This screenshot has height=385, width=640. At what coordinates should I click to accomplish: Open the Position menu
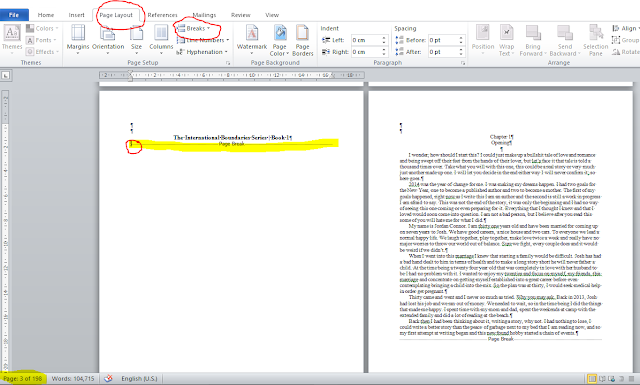tap(483, 39)
